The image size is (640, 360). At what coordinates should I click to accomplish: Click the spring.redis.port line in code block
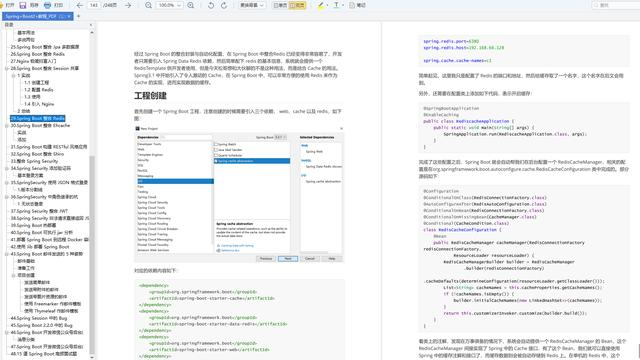(451, 41)
